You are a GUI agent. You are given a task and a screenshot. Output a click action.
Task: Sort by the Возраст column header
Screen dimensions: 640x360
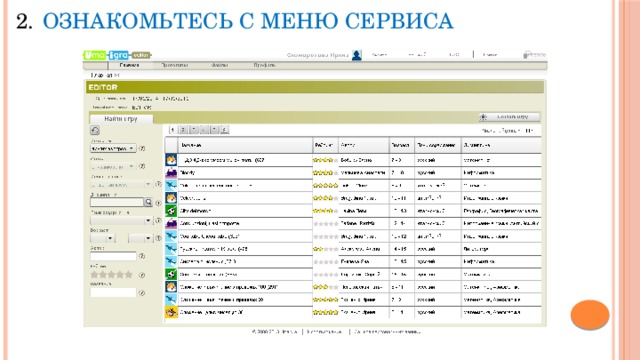point(402,145)
